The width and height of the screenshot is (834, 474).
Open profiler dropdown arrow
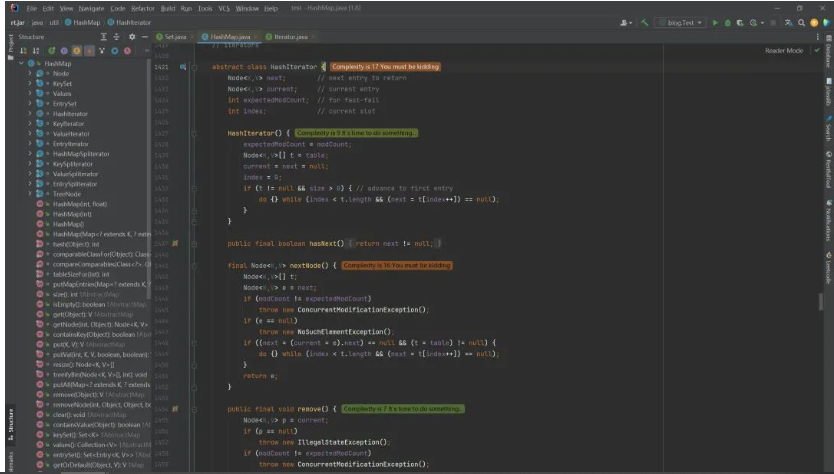pos(762,23)
